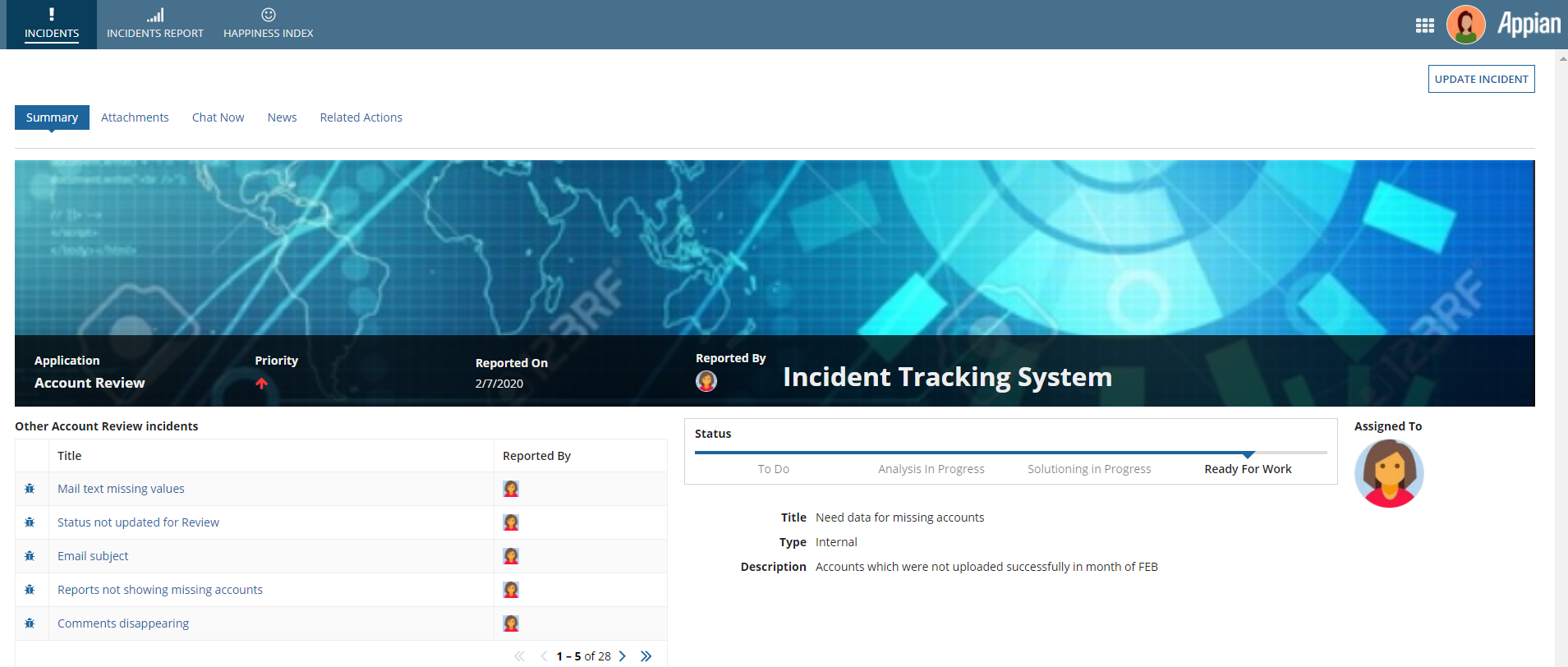Select the To Do status stage

(774, 469)
